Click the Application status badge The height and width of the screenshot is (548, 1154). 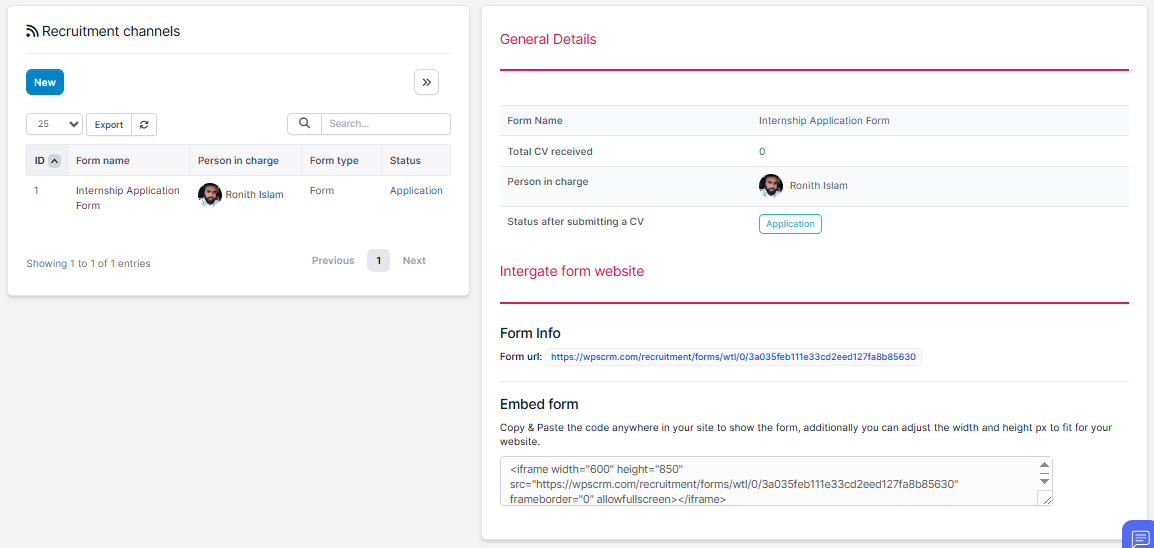[790, 224]
